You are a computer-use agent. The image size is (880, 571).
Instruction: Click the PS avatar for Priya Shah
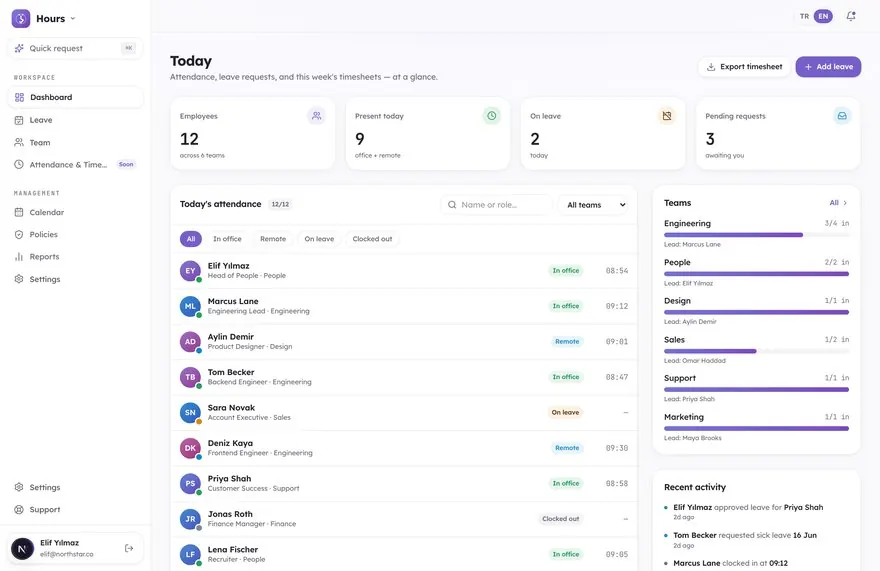tap(190, 483)
